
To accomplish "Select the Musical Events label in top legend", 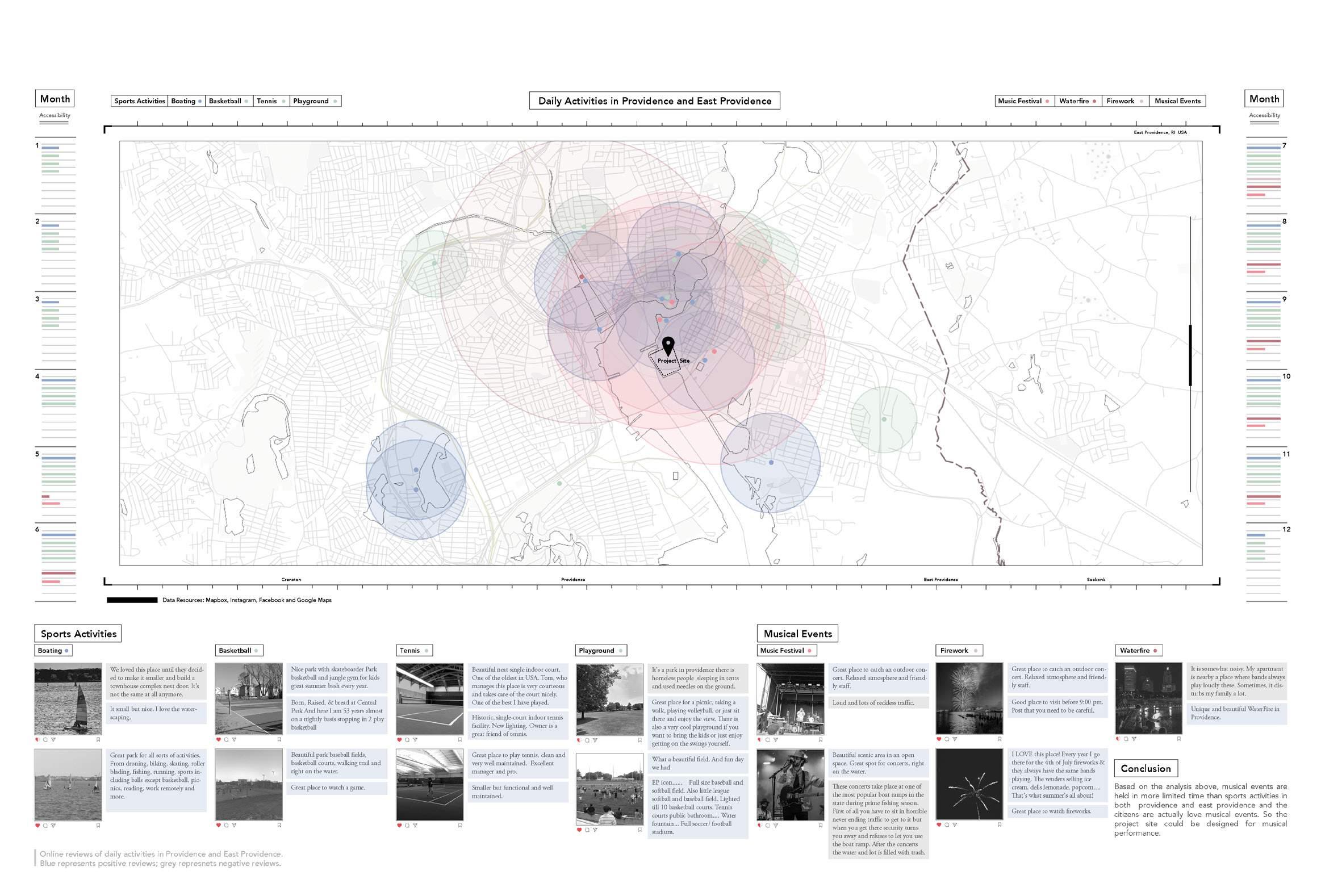I will (1177, 101).
